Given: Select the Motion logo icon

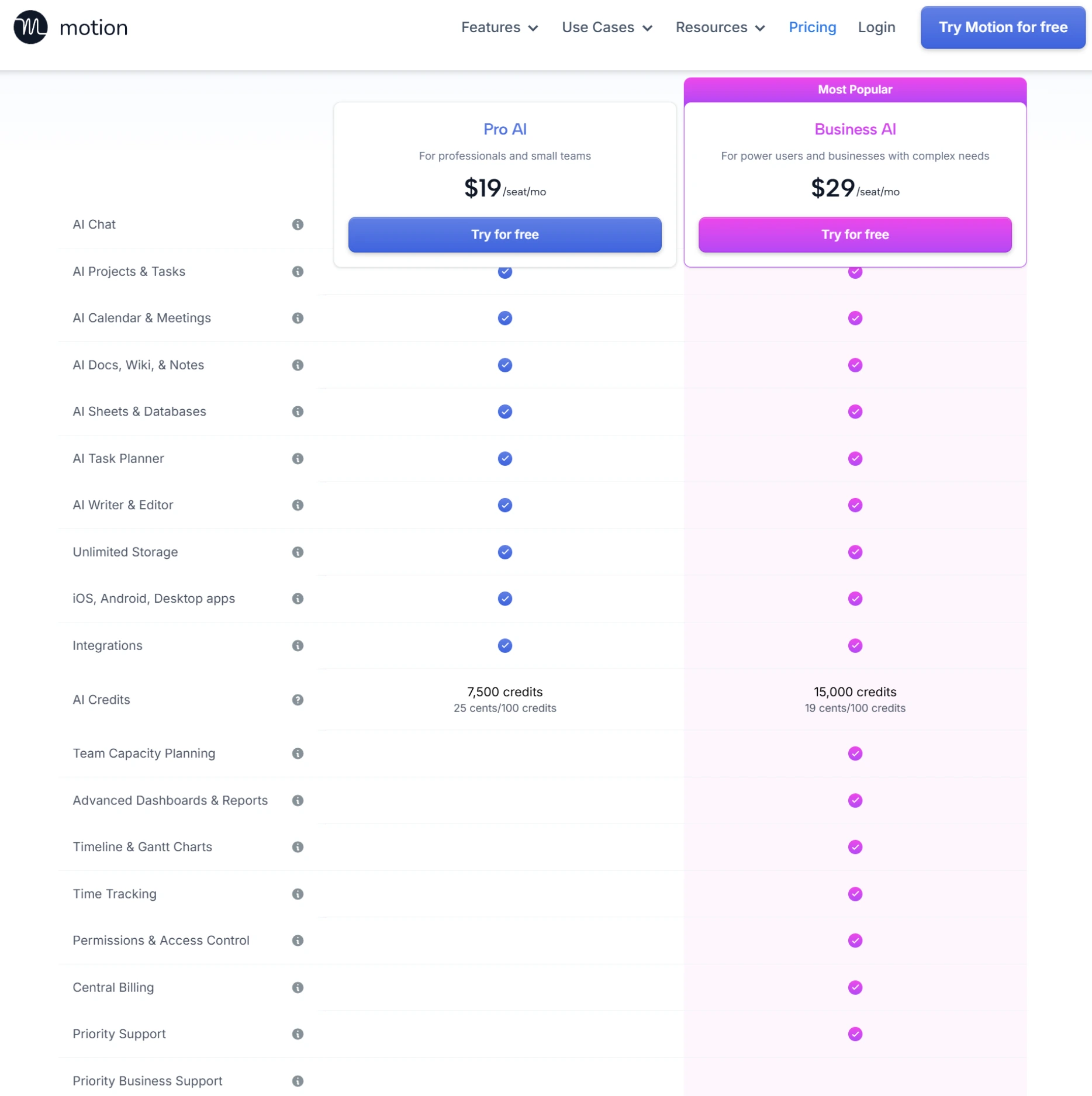Looking at the screenshot, I should coord(30,27).
